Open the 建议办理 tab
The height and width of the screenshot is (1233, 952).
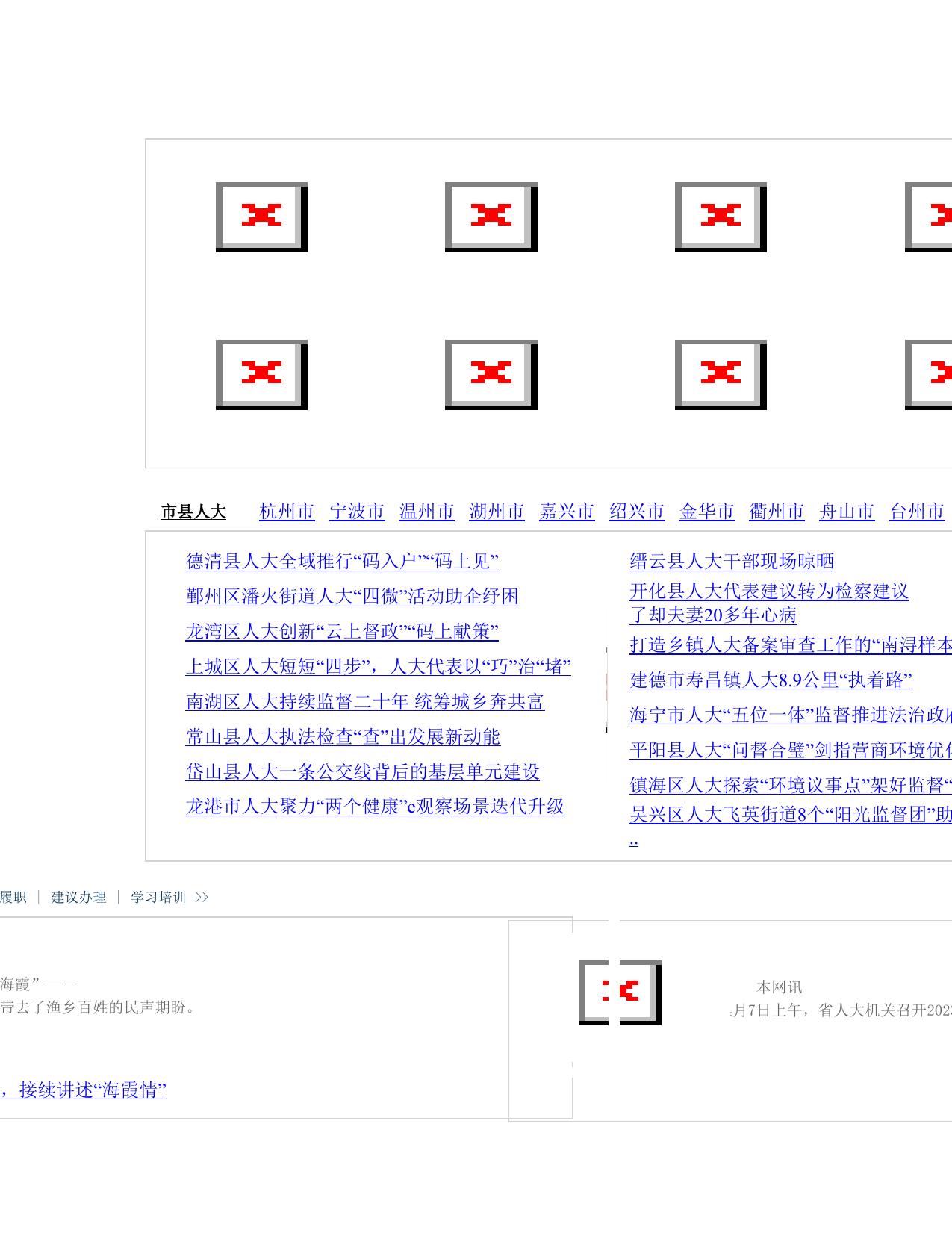click(78, 898)
